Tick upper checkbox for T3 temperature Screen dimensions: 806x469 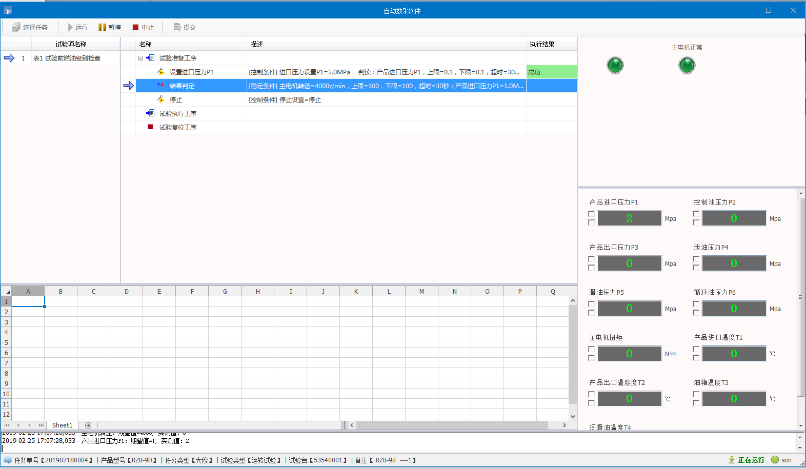point(696,394)
